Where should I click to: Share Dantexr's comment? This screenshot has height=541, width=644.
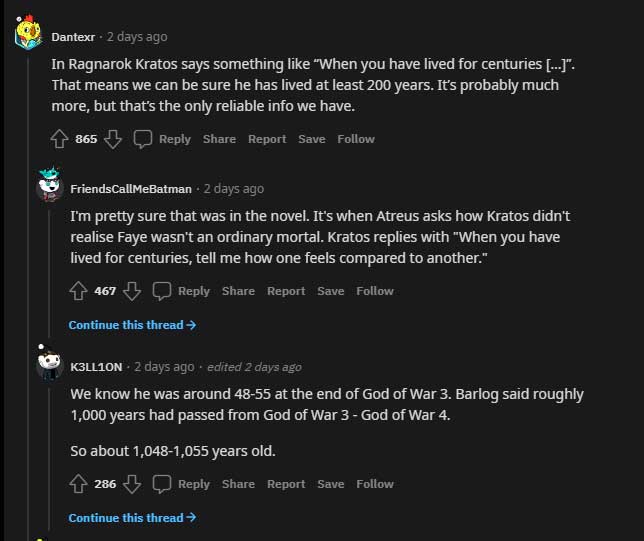pos(219,139)
